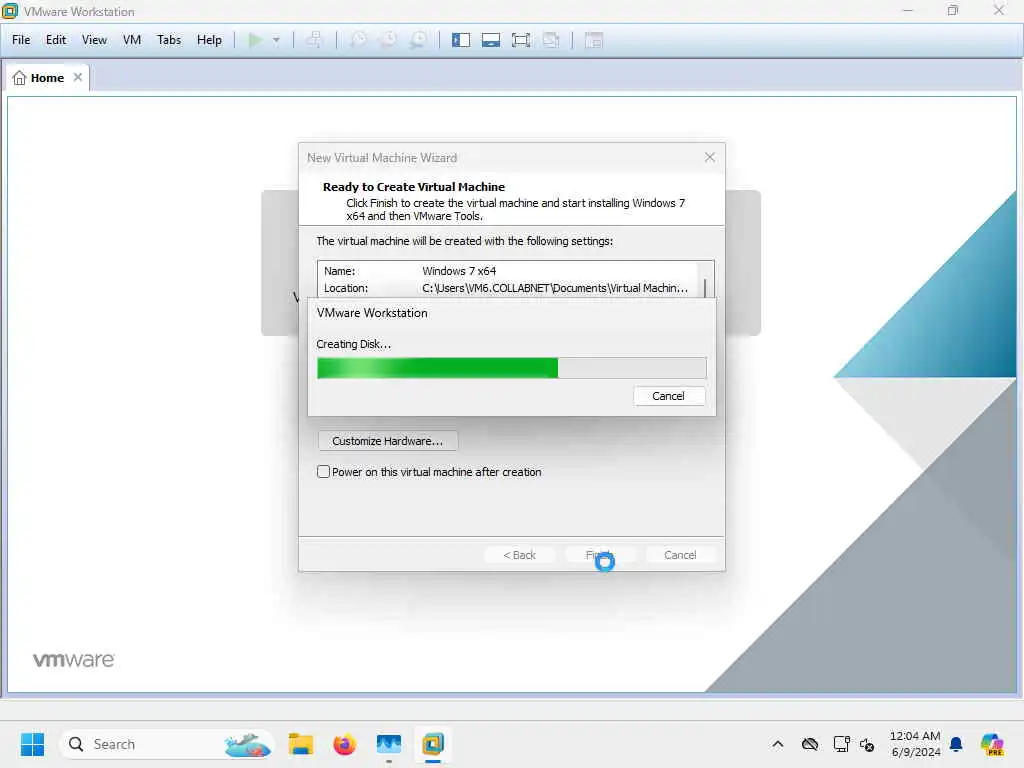1024x768 pixels.
Task: Click the Home tab house icon
Action: [x=20, y=78]
